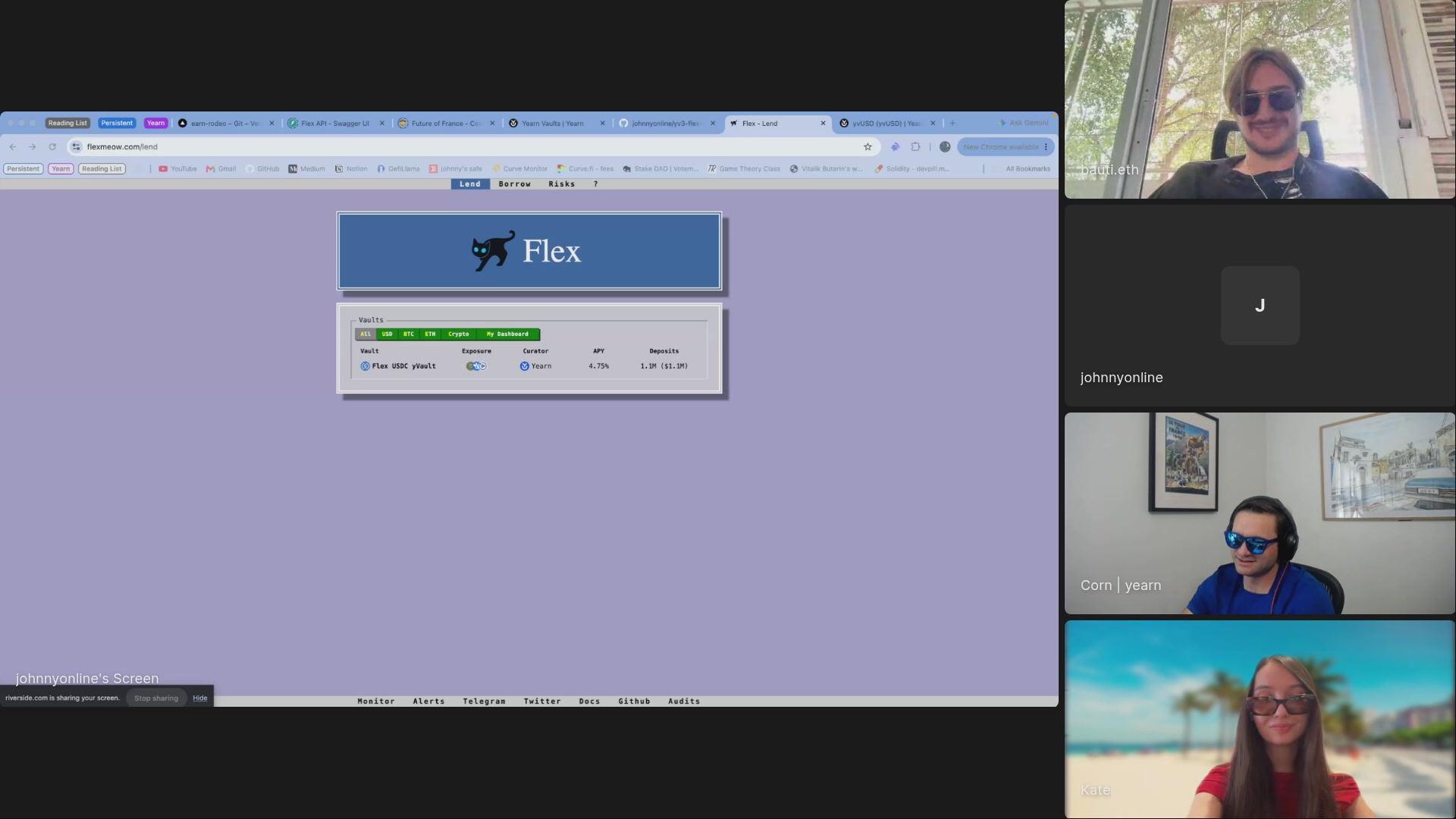Image resolution: width=1456 pixels, height=819 pixels.
Task: Open the Medium bookmark
Action: [306, 169]
